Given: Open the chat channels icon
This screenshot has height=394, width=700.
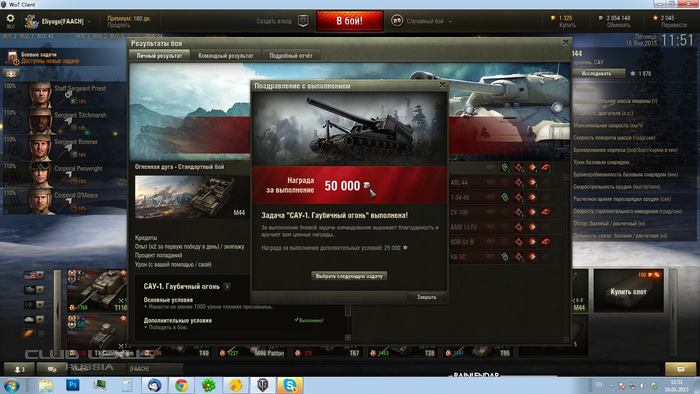Looking at the screenshot, I should (52, 369).
